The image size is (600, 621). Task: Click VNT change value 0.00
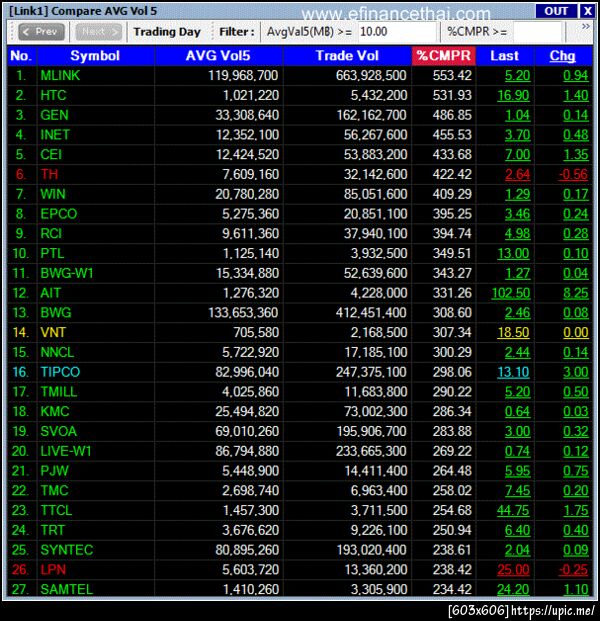[x=576, y=332]
